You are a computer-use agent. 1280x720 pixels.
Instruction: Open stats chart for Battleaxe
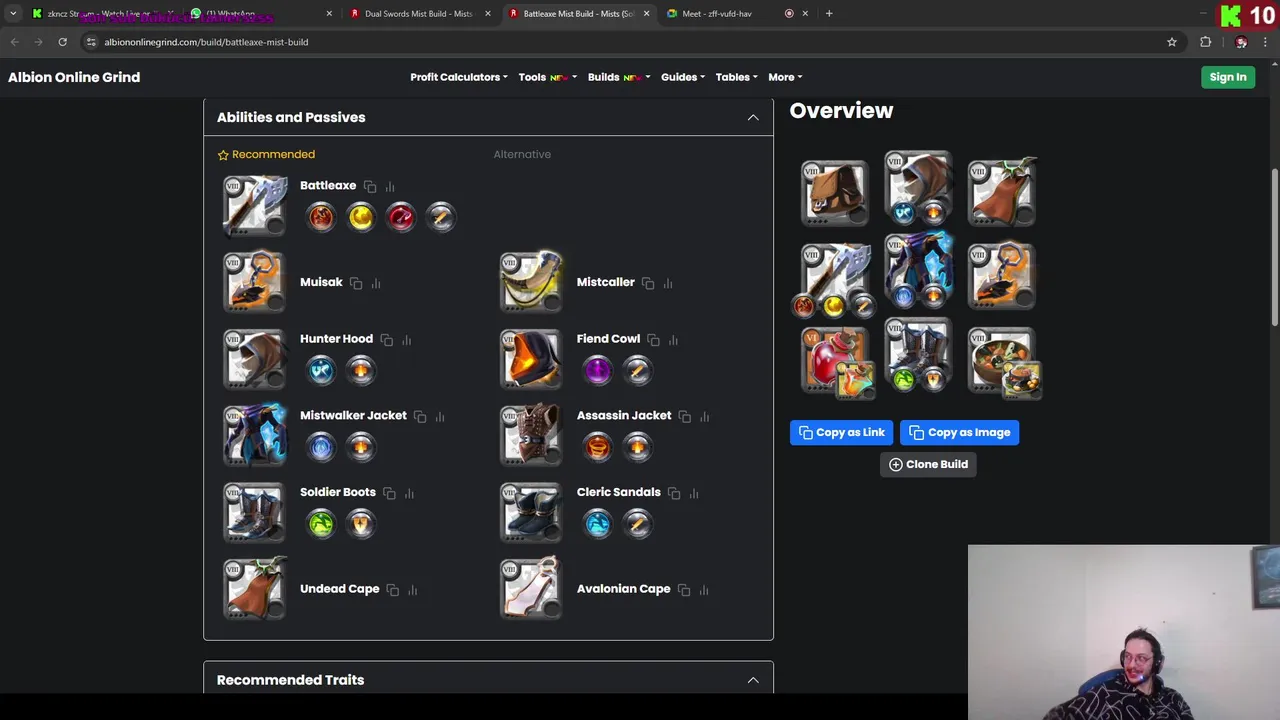[390, 186]
